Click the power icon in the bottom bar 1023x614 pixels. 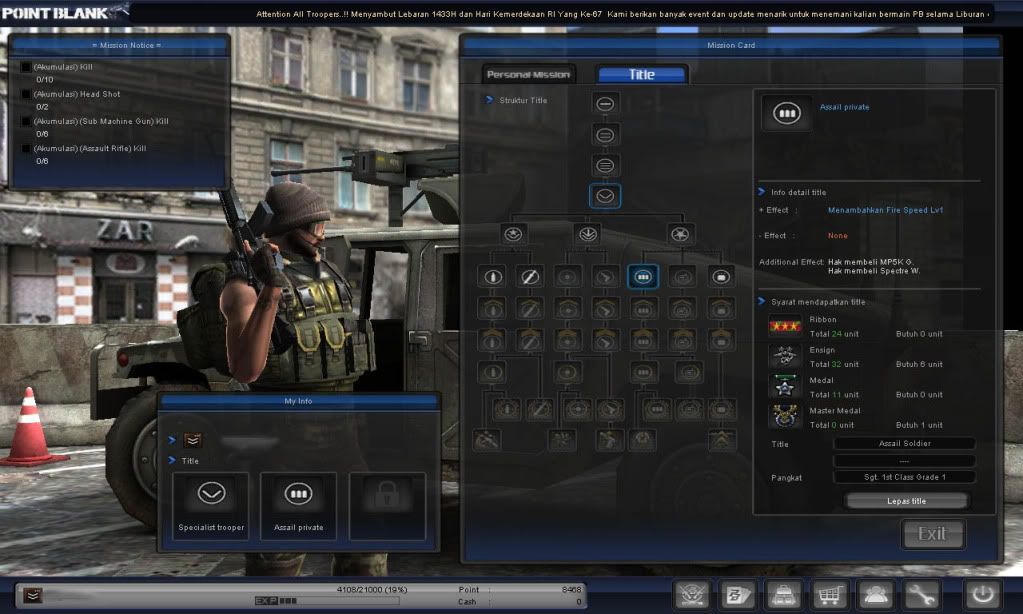pos(983,594)
